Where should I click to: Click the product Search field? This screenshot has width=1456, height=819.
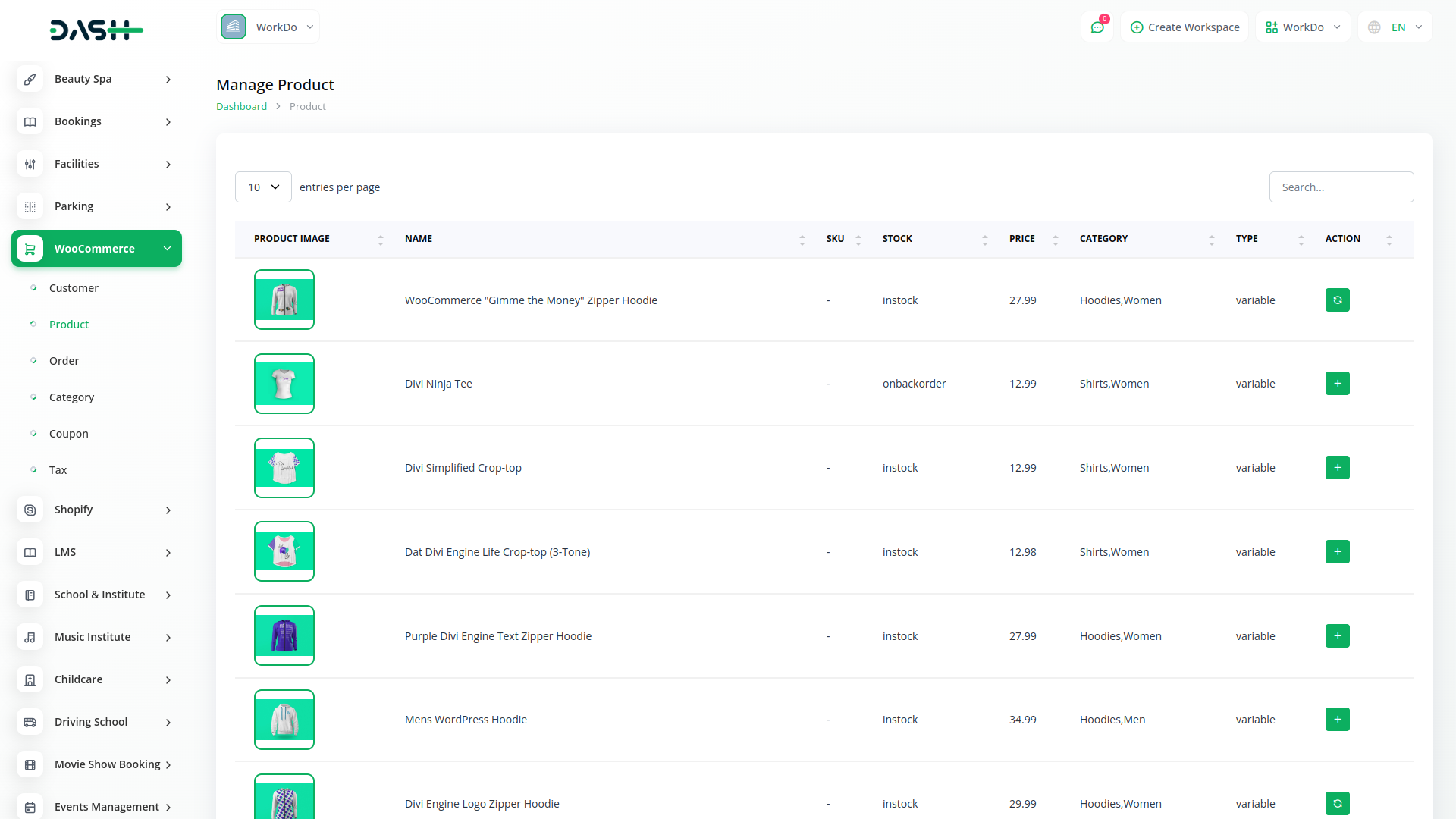1341,187
